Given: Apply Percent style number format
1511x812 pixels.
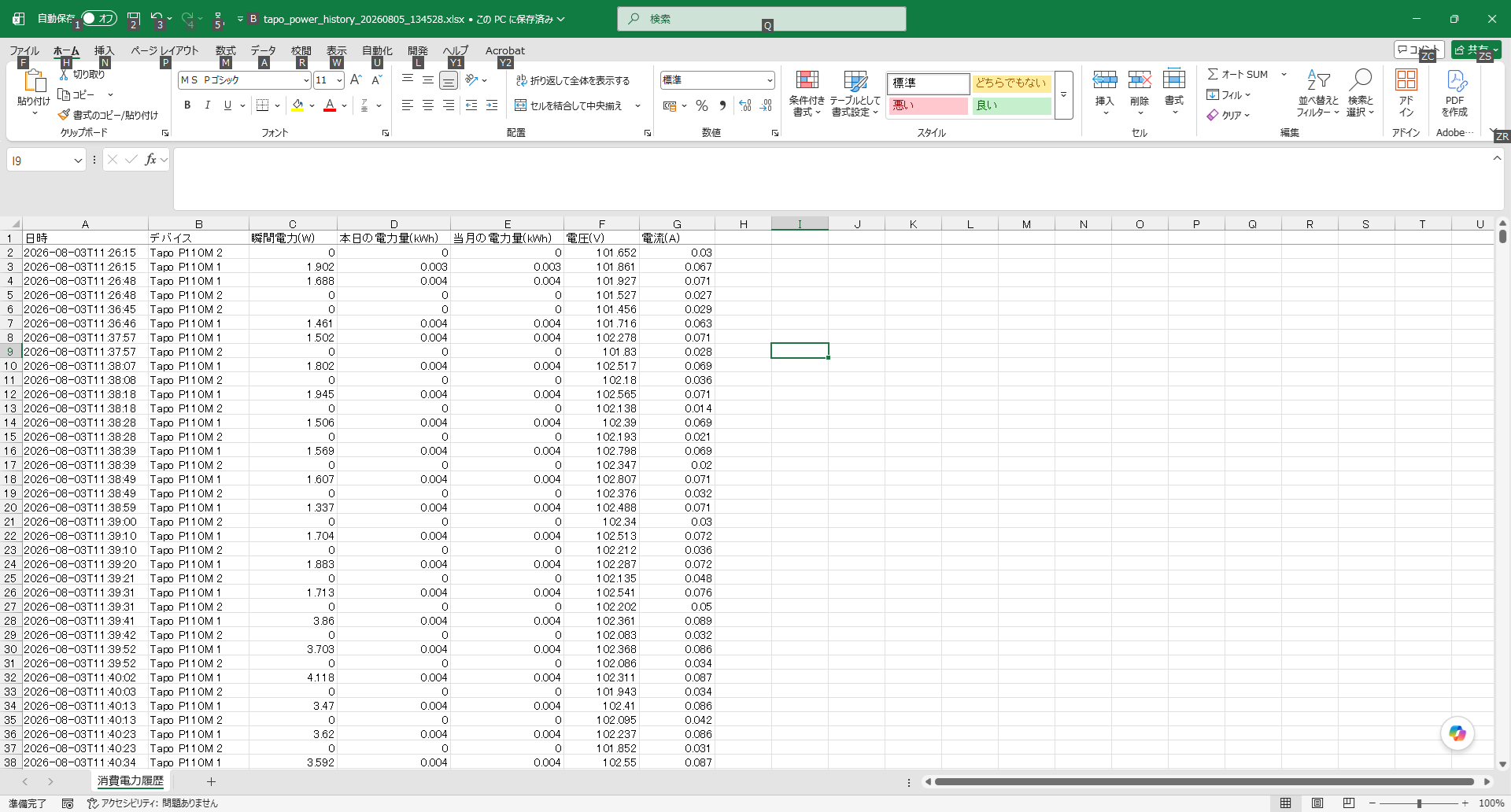Looking at the screenshot, I should tap(702, 105).
